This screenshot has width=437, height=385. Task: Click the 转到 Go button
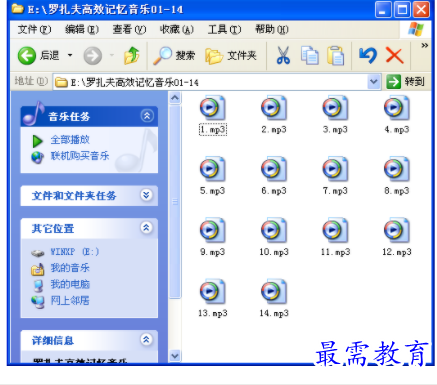pyautogui.click(x=406, y=82)
